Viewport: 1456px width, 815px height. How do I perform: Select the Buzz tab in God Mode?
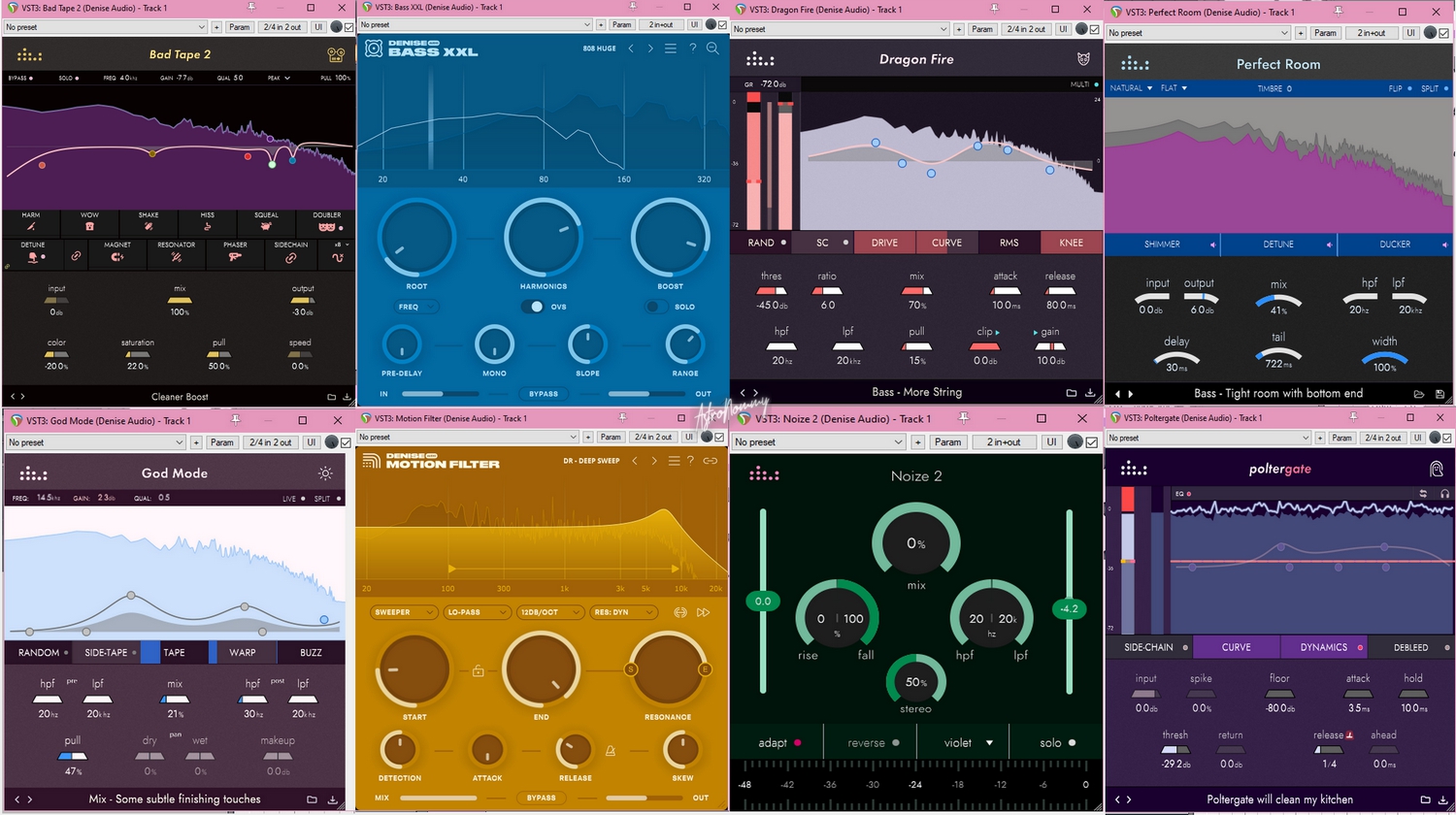point(311,653)
